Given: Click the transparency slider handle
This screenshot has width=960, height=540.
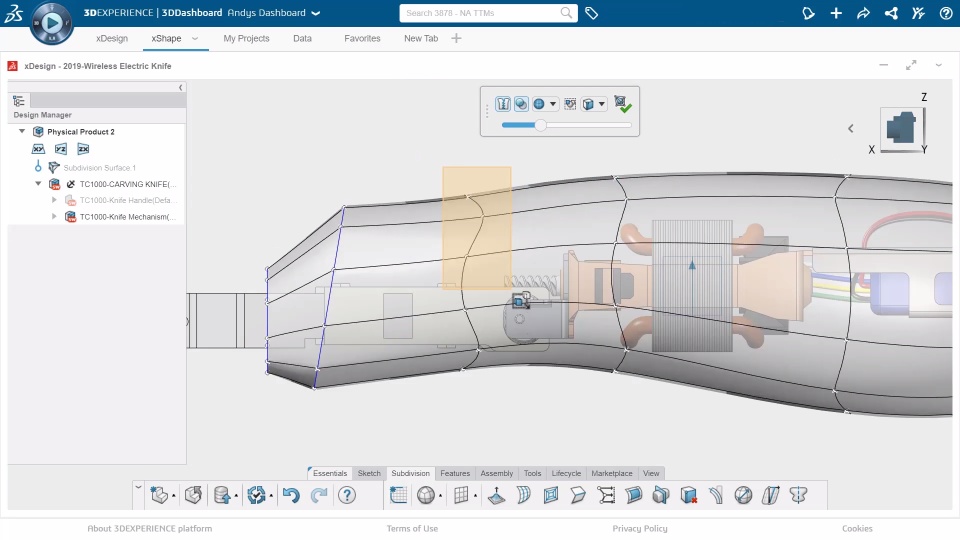Looking at the screenshot, I should (x=541, y=125).
